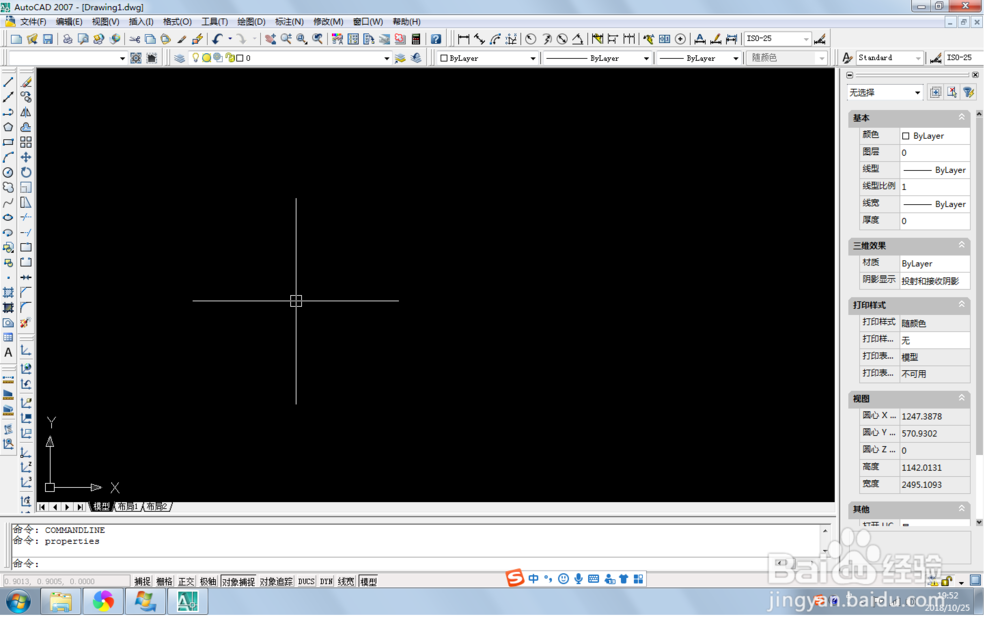Open the lineweight control ByLayer dropdown

[x=735, y=58]
